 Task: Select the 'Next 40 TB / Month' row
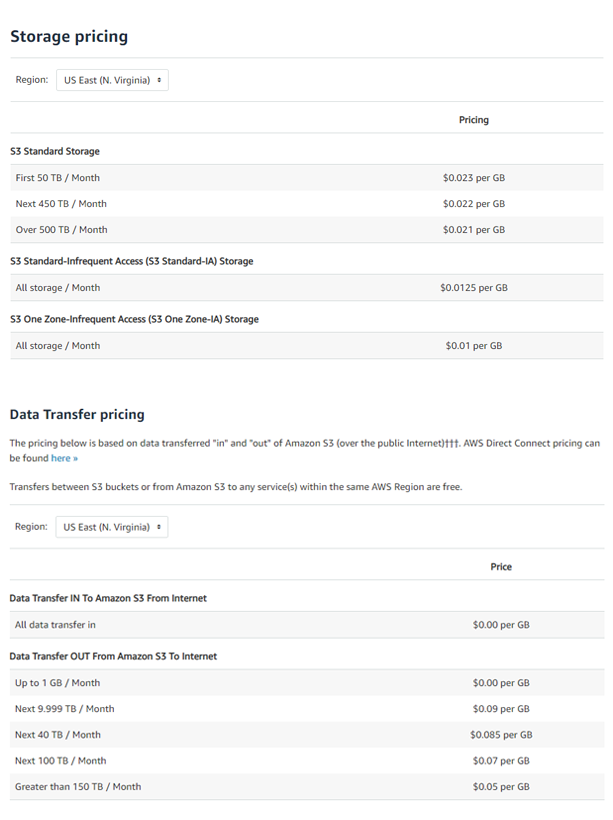57,735
